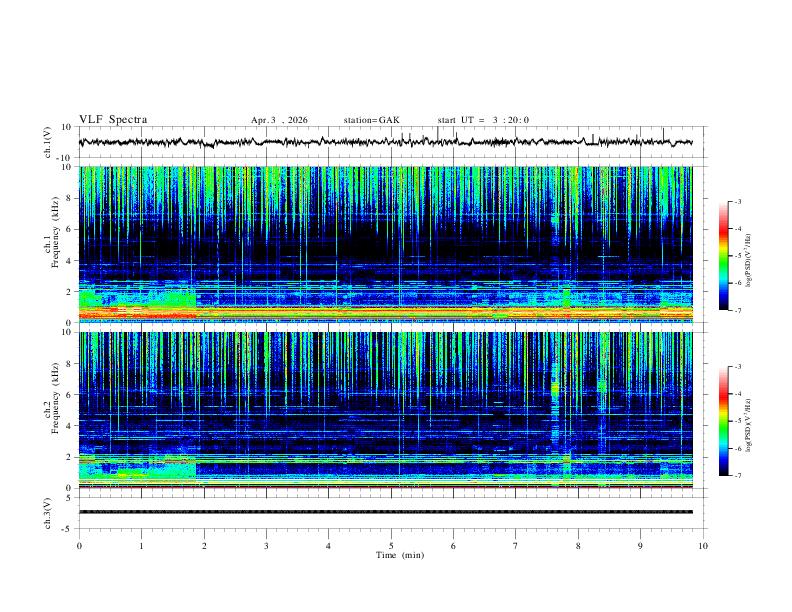792x612 pixels.
Task: Click the "ch.1(V)" waveform axis label
Action: [48, 142]
